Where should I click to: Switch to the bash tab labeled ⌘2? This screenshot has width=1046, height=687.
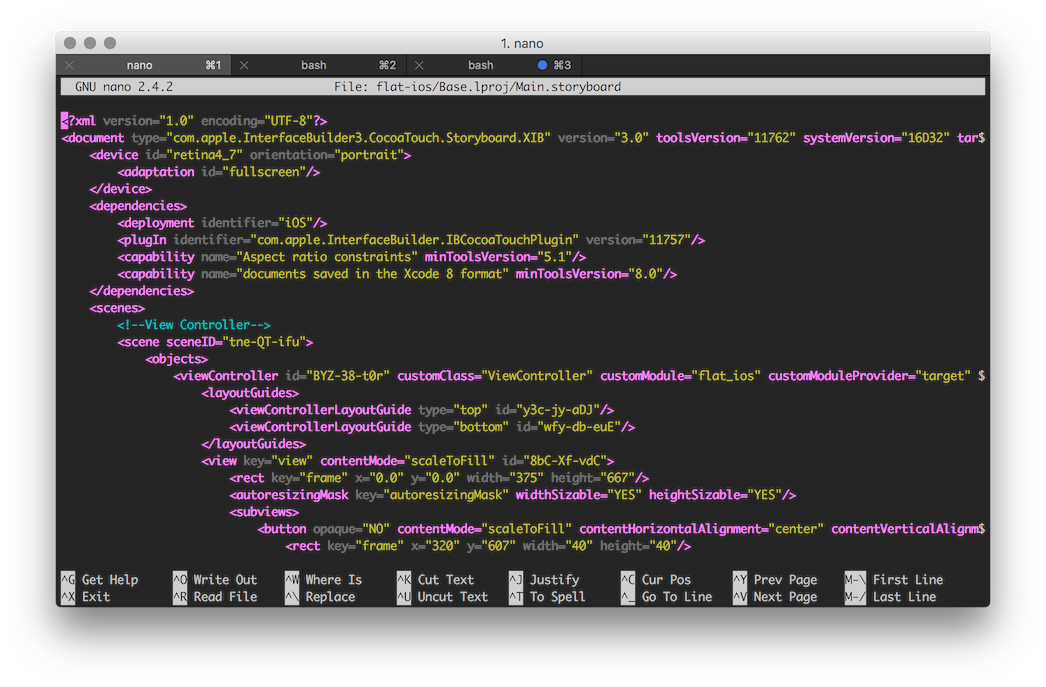tap(314, 65)
